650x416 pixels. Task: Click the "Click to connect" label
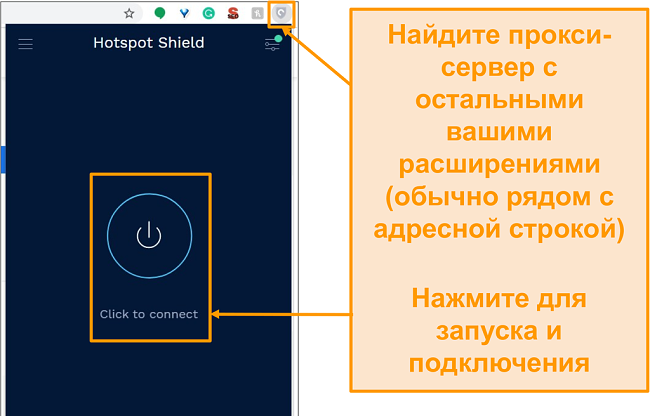tap(149, 314)
